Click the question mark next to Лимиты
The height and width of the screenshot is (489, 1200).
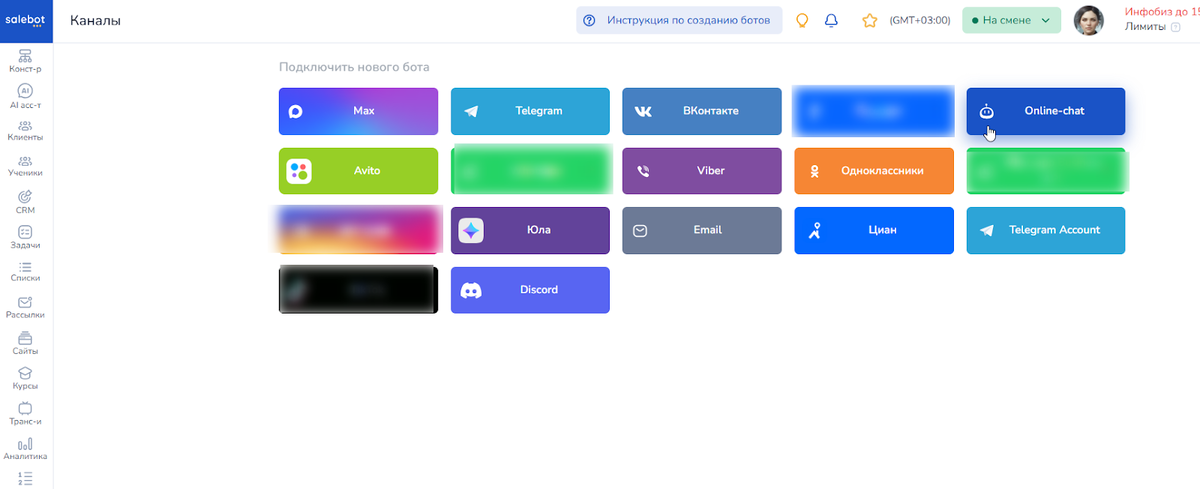point(1175,27)
